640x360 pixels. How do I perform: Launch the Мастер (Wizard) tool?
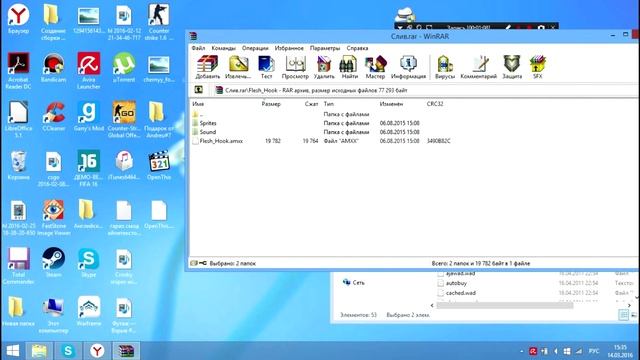375,67
